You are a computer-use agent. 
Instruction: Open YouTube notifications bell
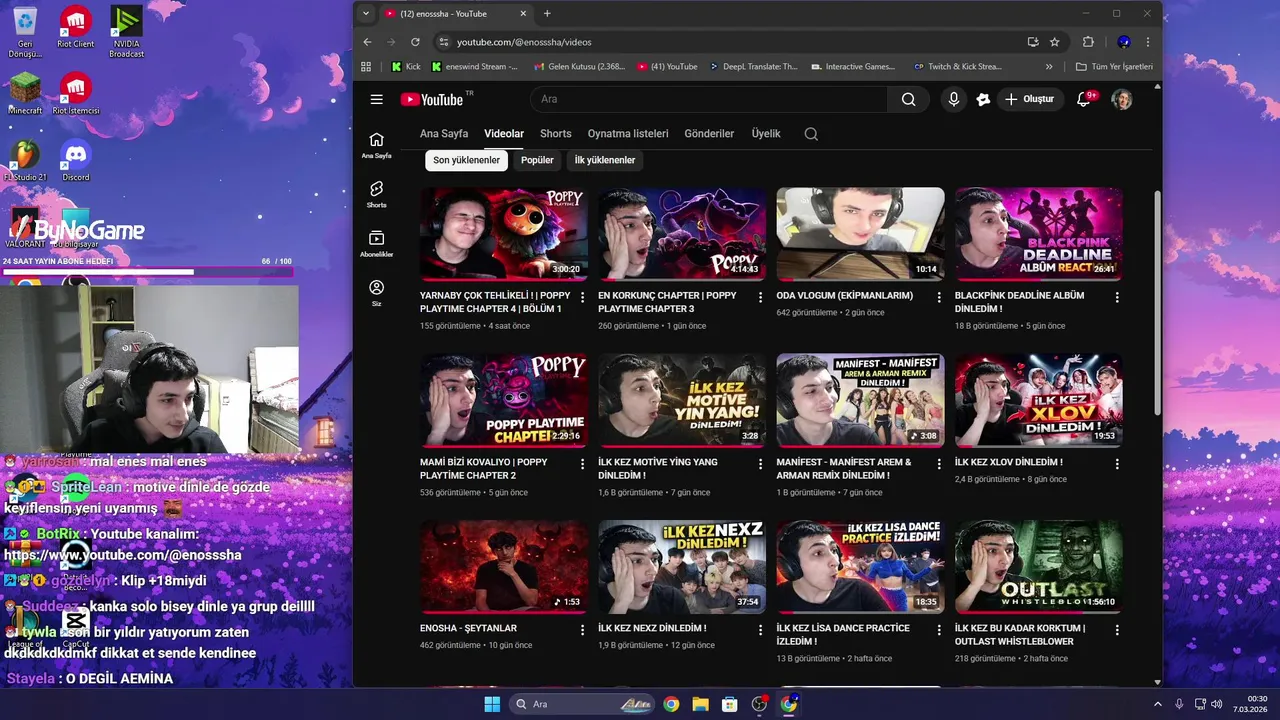pos(1084,99)
